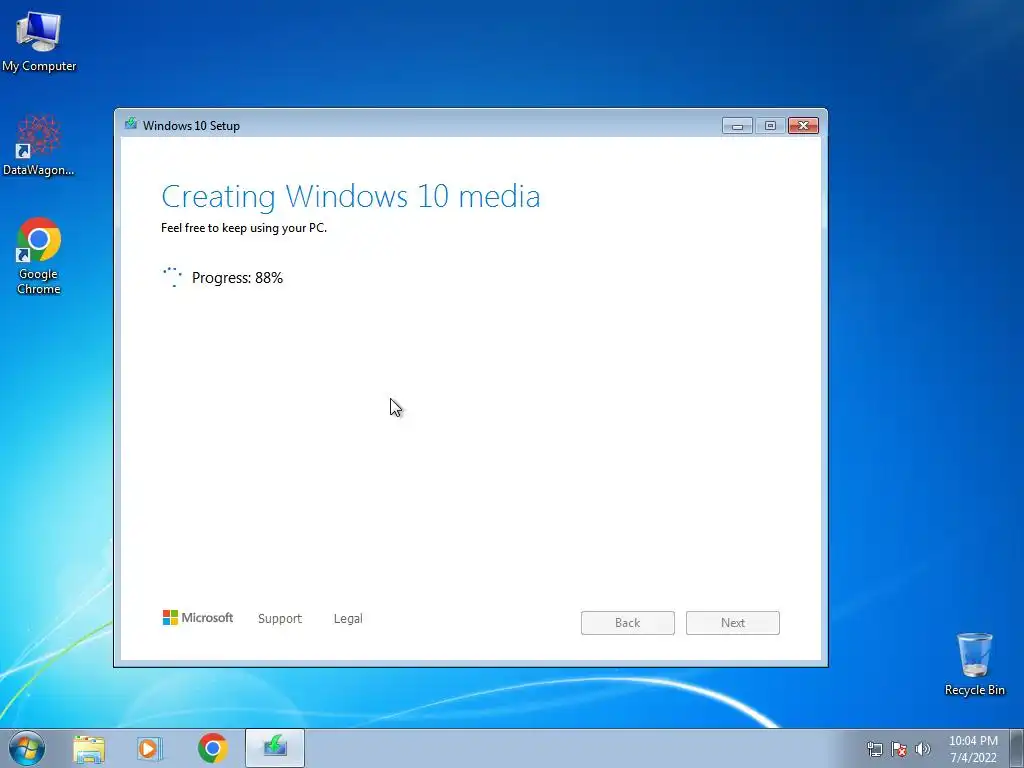Click the 'Creating Windows 10 media' heading
This screenshot has width=1024, height=768.
(351, 196)
